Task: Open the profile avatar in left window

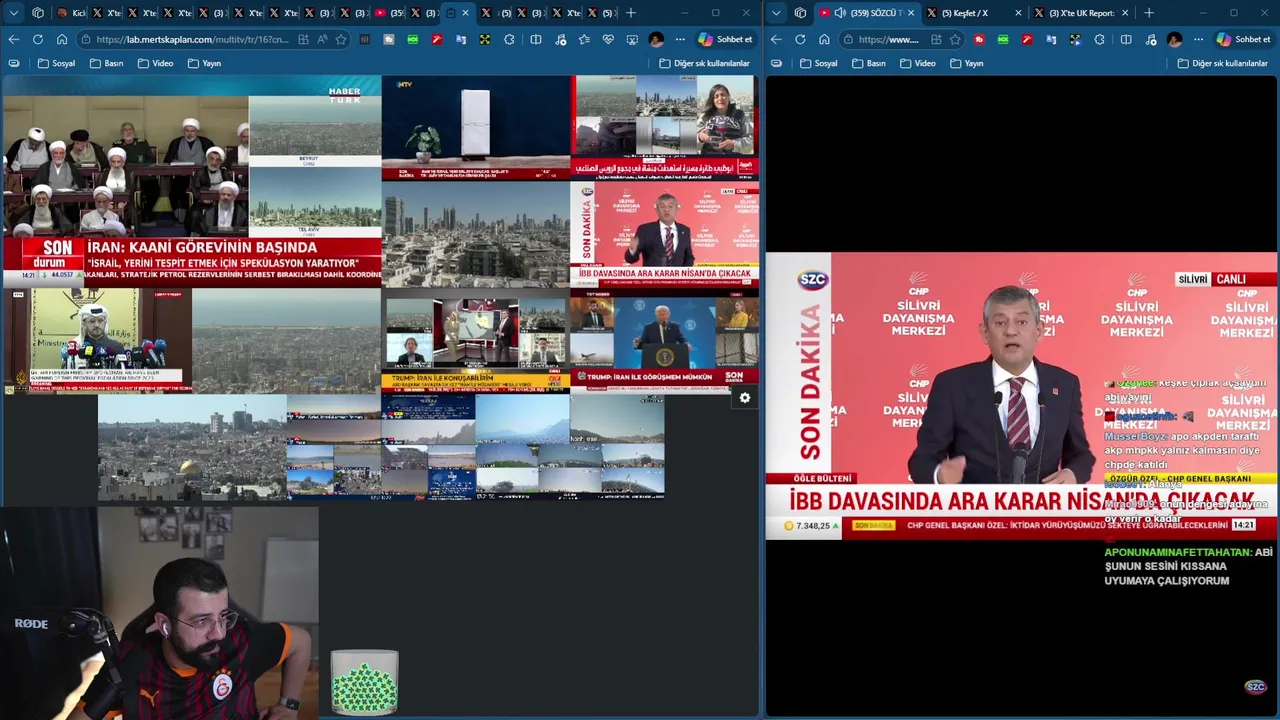Action: tap(656, 39)
